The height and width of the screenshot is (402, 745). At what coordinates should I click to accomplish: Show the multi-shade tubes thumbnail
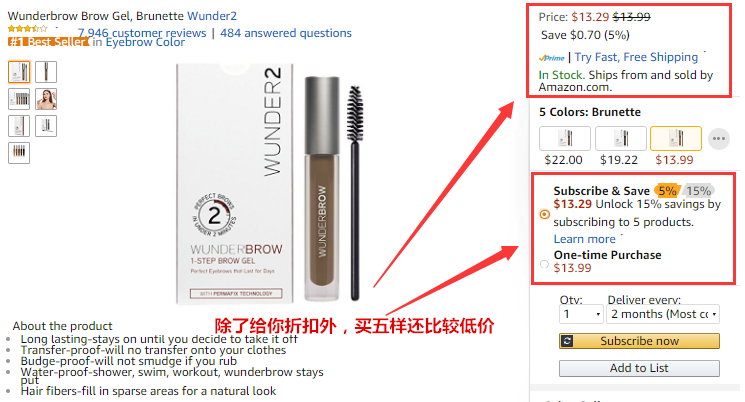(19, 153)
